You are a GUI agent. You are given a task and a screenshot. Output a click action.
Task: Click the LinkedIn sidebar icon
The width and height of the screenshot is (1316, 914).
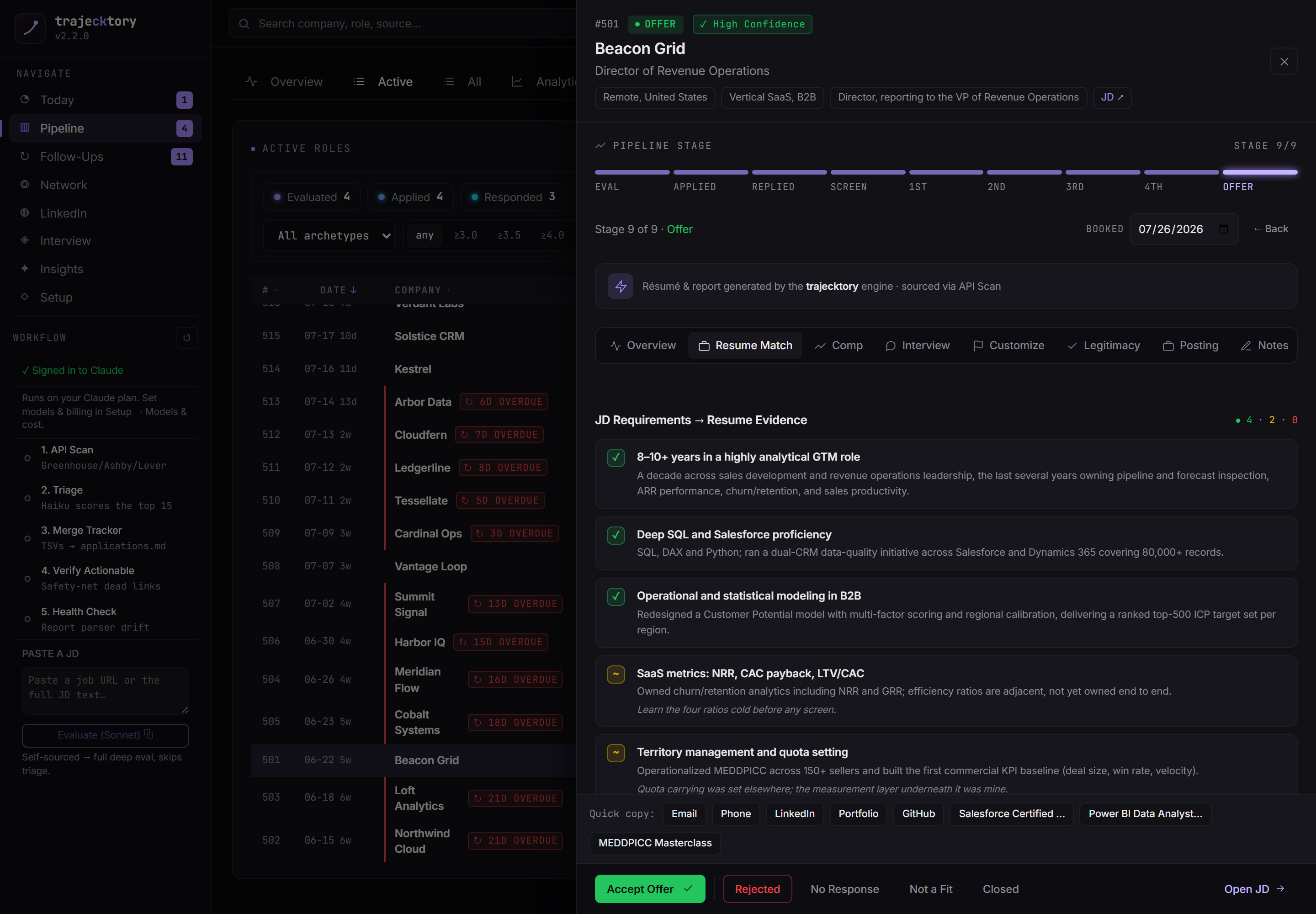(x=25, y=213)
